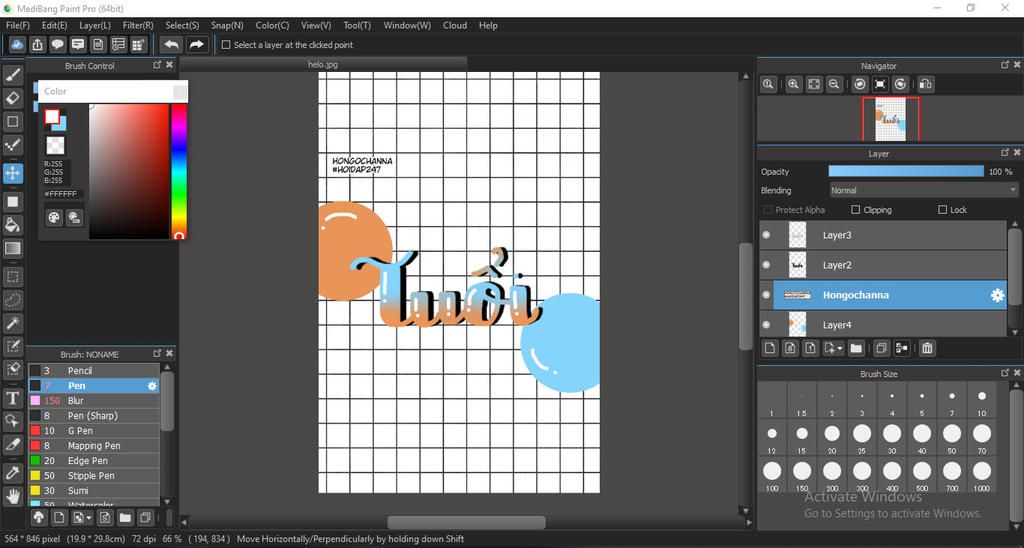Click the export/share toolbar icon
Image resolution: width=1024 pixels, height=548 pixels.
pyautogui.click(x=37, y=44)
